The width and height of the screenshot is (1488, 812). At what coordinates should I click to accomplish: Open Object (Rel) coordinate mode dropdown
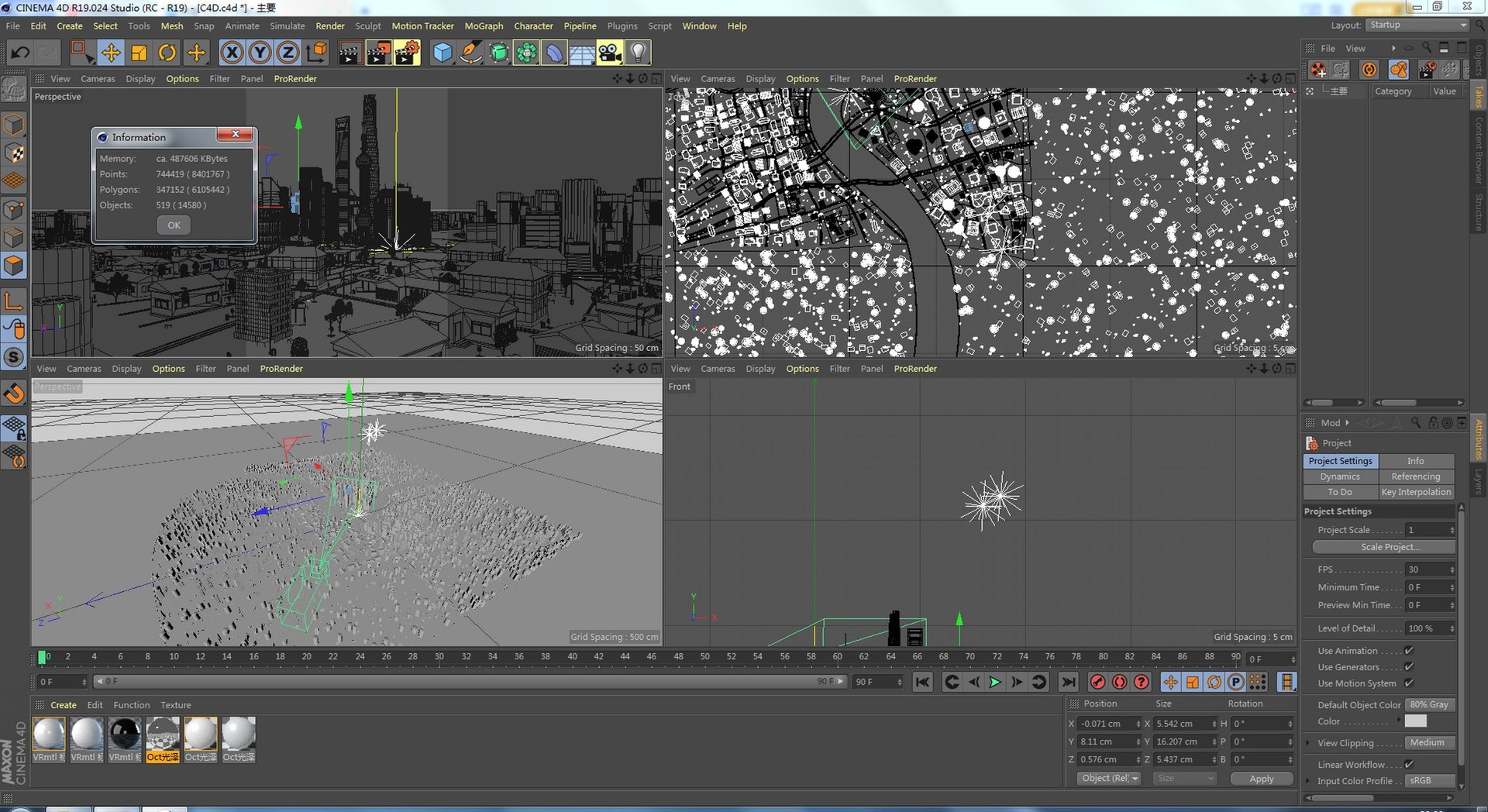tap(1109, 779)
